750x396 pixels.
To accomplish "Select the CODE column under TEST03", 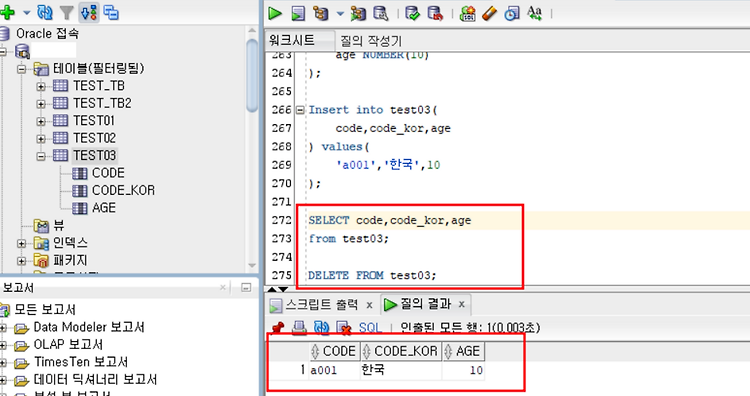I will pos(108,173).
